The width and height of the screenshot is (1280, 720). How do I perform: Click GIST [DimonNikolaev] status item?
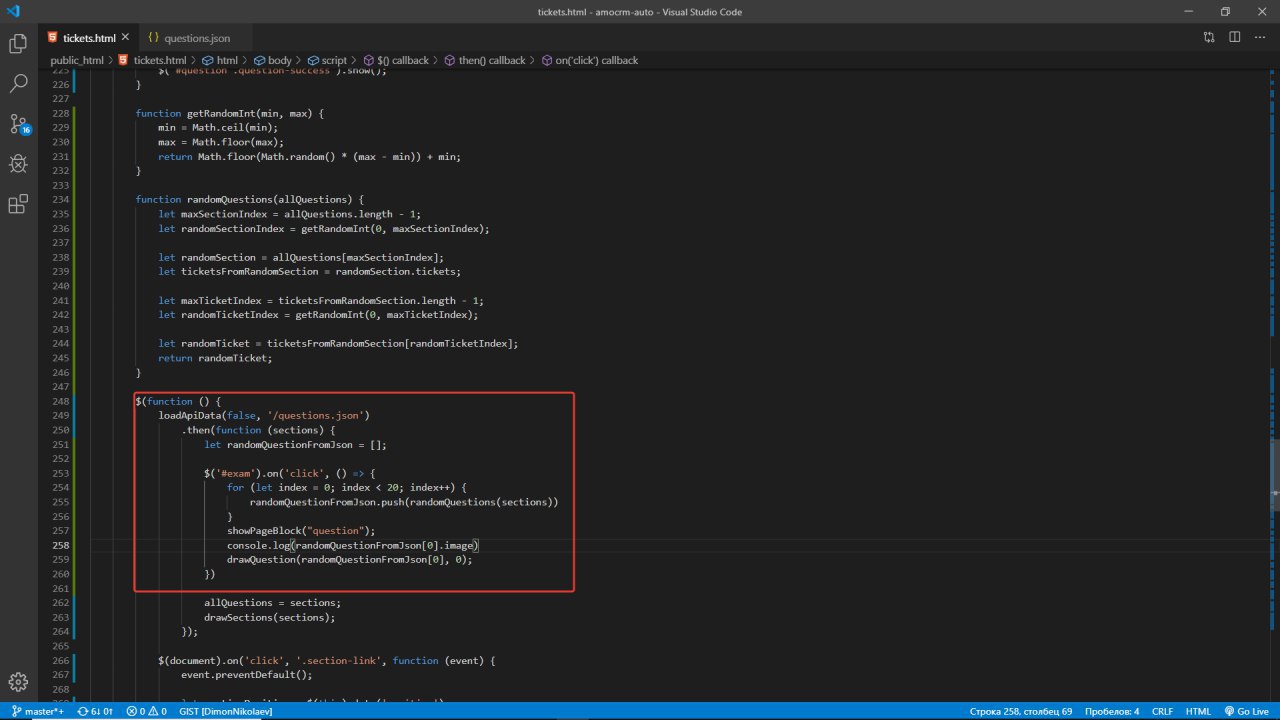pos(226,711)
